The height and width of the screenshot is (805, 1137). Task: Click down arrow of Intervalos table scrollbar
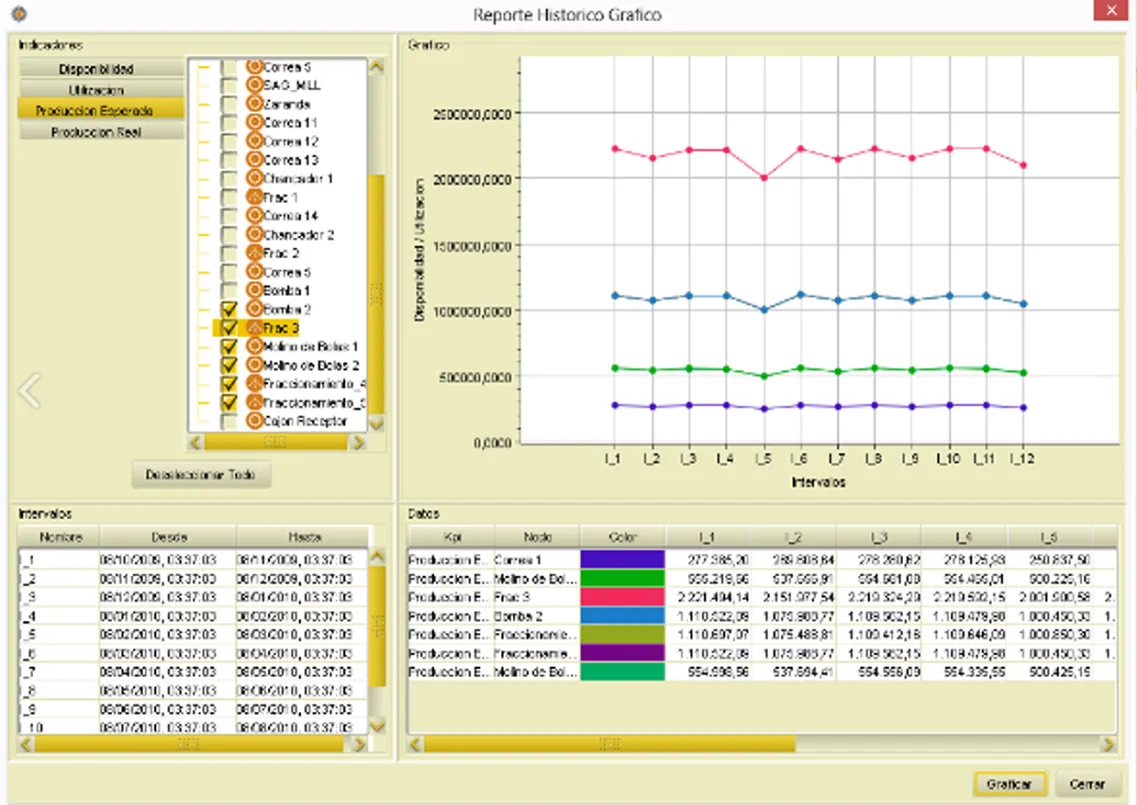click(x=377, y=724)
